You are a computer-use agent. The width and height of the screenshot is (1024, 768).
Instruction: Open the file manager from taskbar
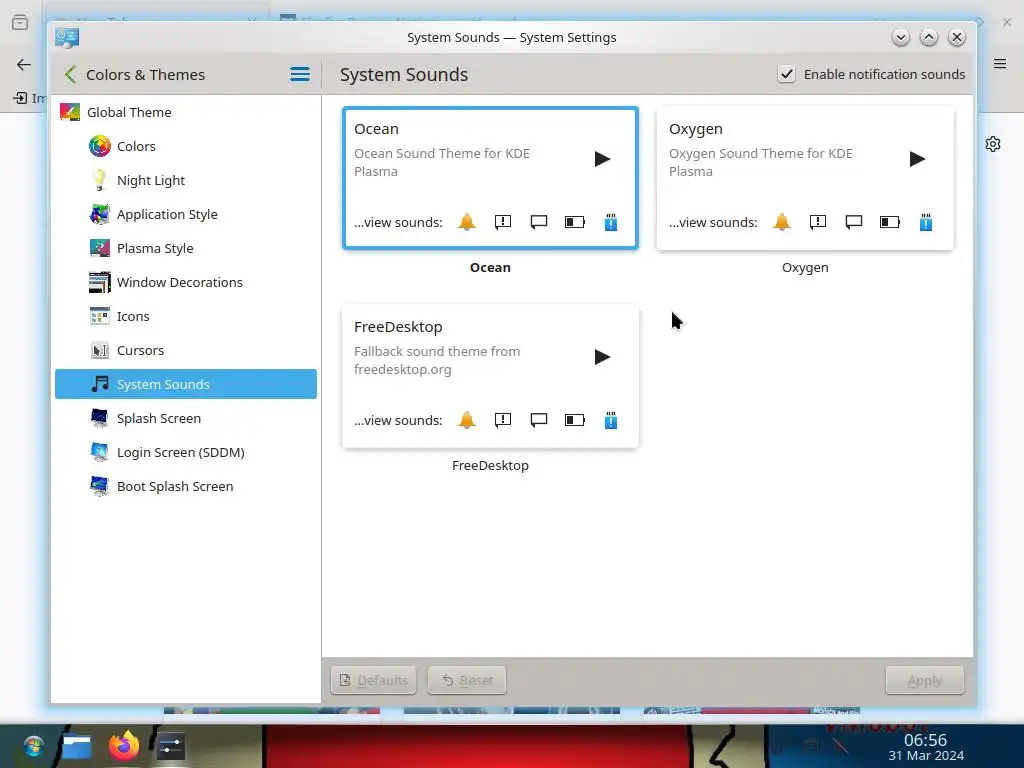pyautogui.click(x=76, y=746)
